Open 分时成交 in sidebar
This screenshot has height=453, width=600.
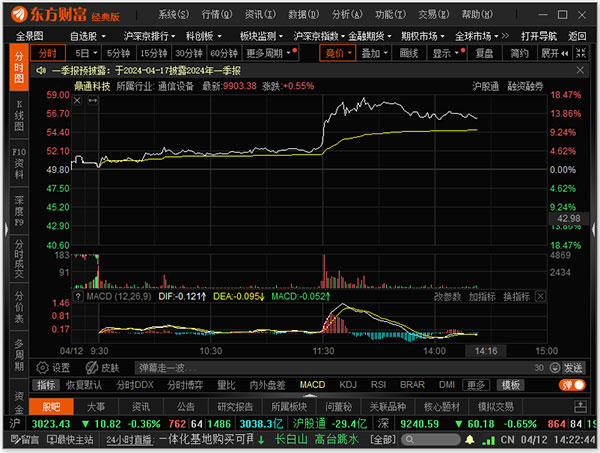tap(19, 259)
